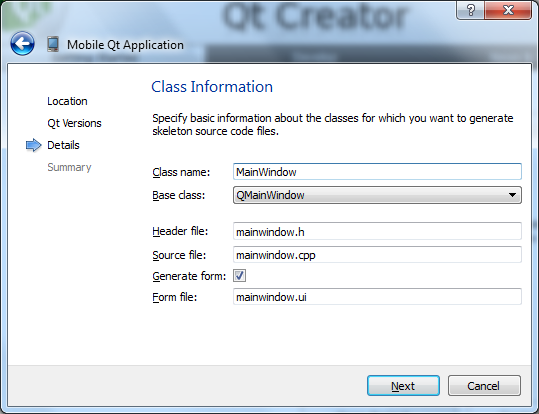Close the wizard with the red X
The width and height of the screenshot is (539, 414).
tap(508, 10)
